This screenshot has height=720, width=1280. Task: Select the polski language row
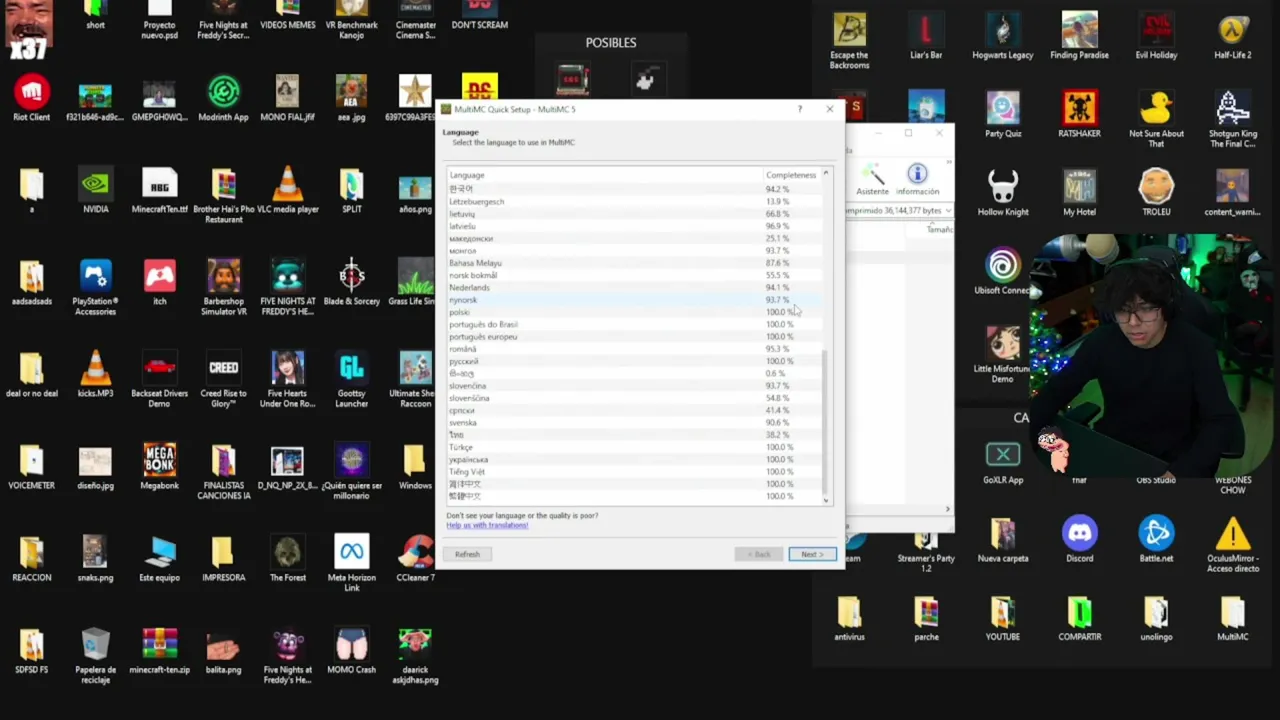[633, 312]
